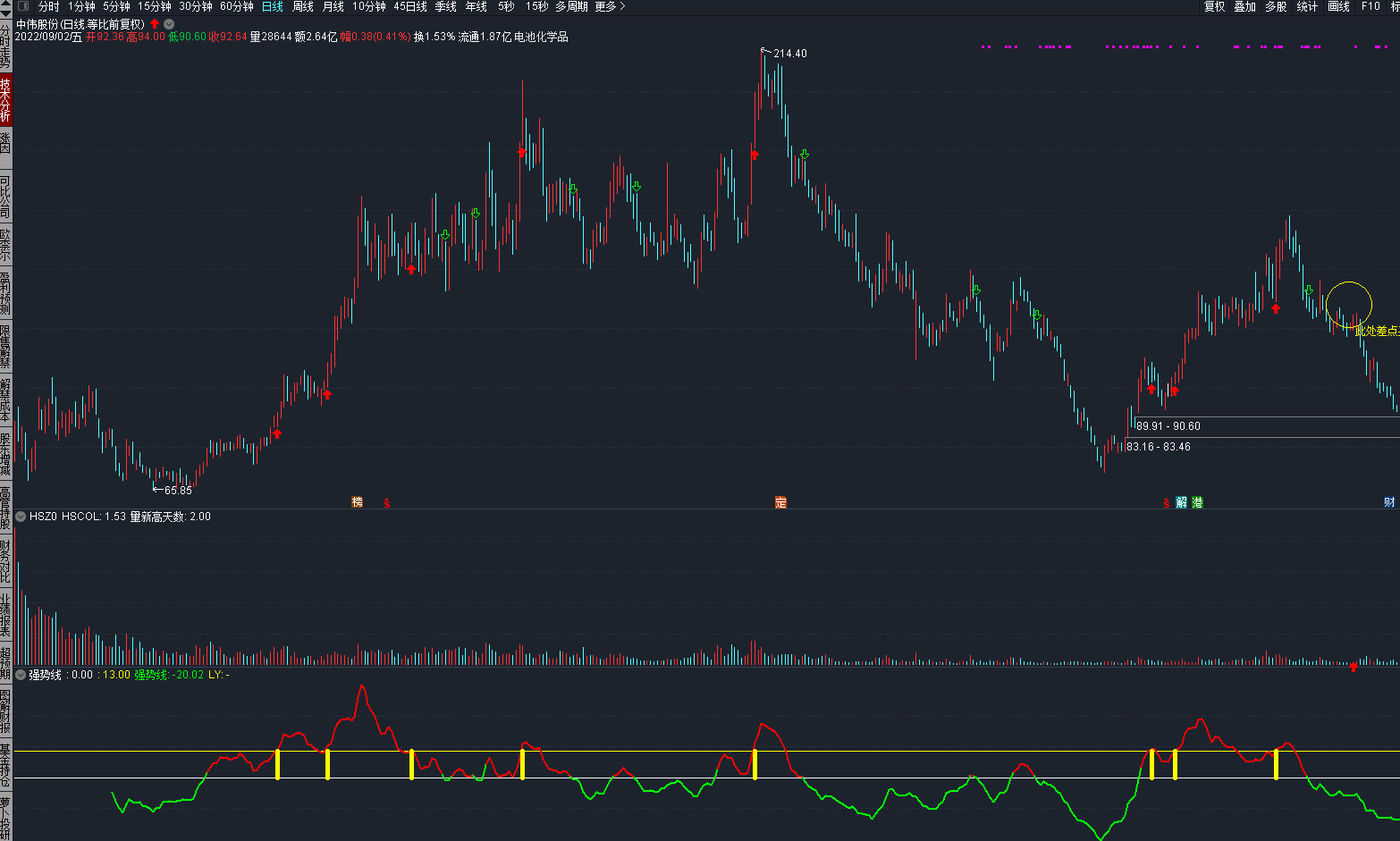Open the 限售解禁 sidebar tab
Image resolution: width=1400 pixels, height=841 pixels.
tap(5, 347)
